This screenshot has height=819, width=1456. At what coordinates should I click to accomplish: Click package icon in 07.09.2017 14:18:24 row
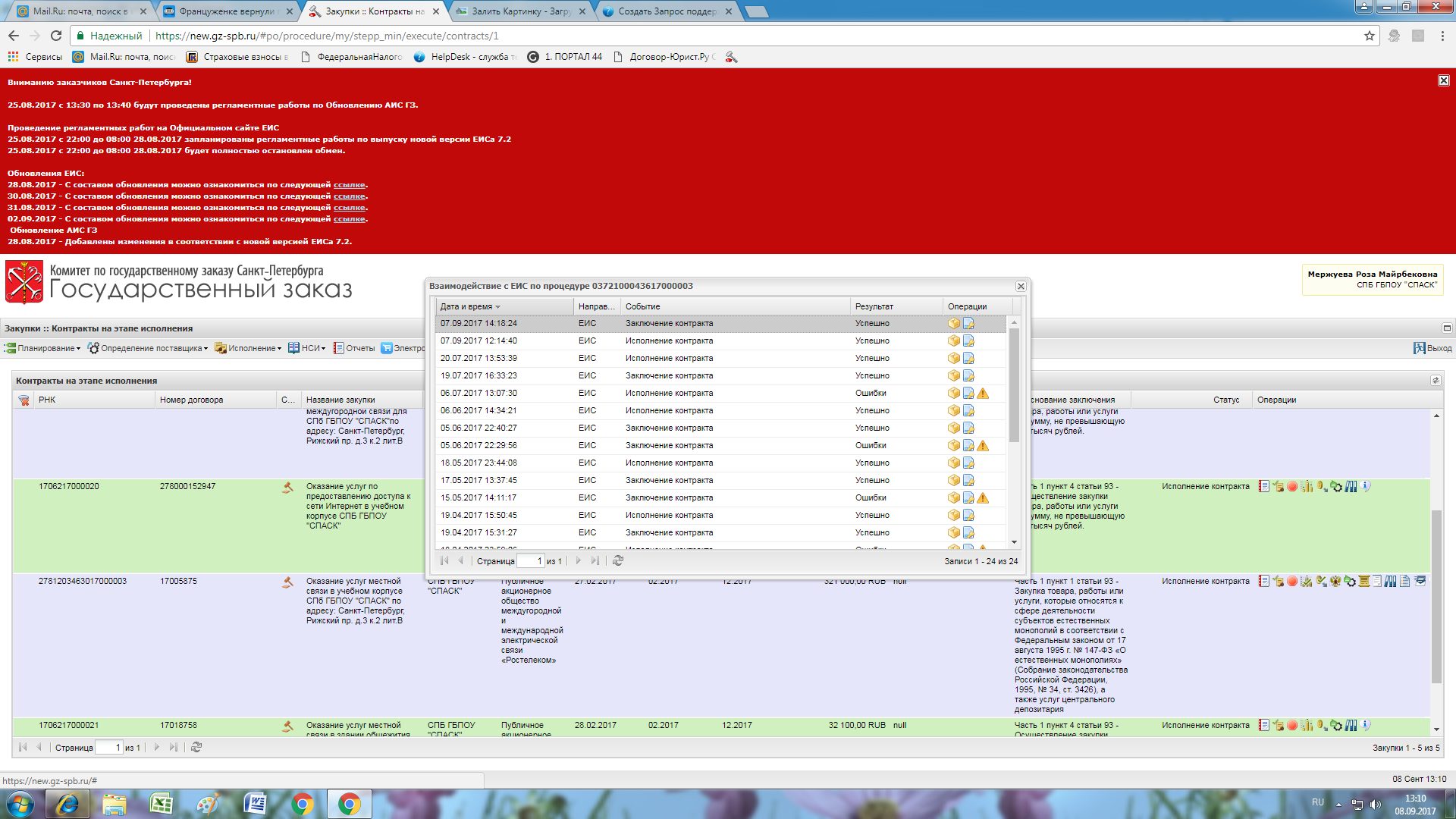coord(954,324)
